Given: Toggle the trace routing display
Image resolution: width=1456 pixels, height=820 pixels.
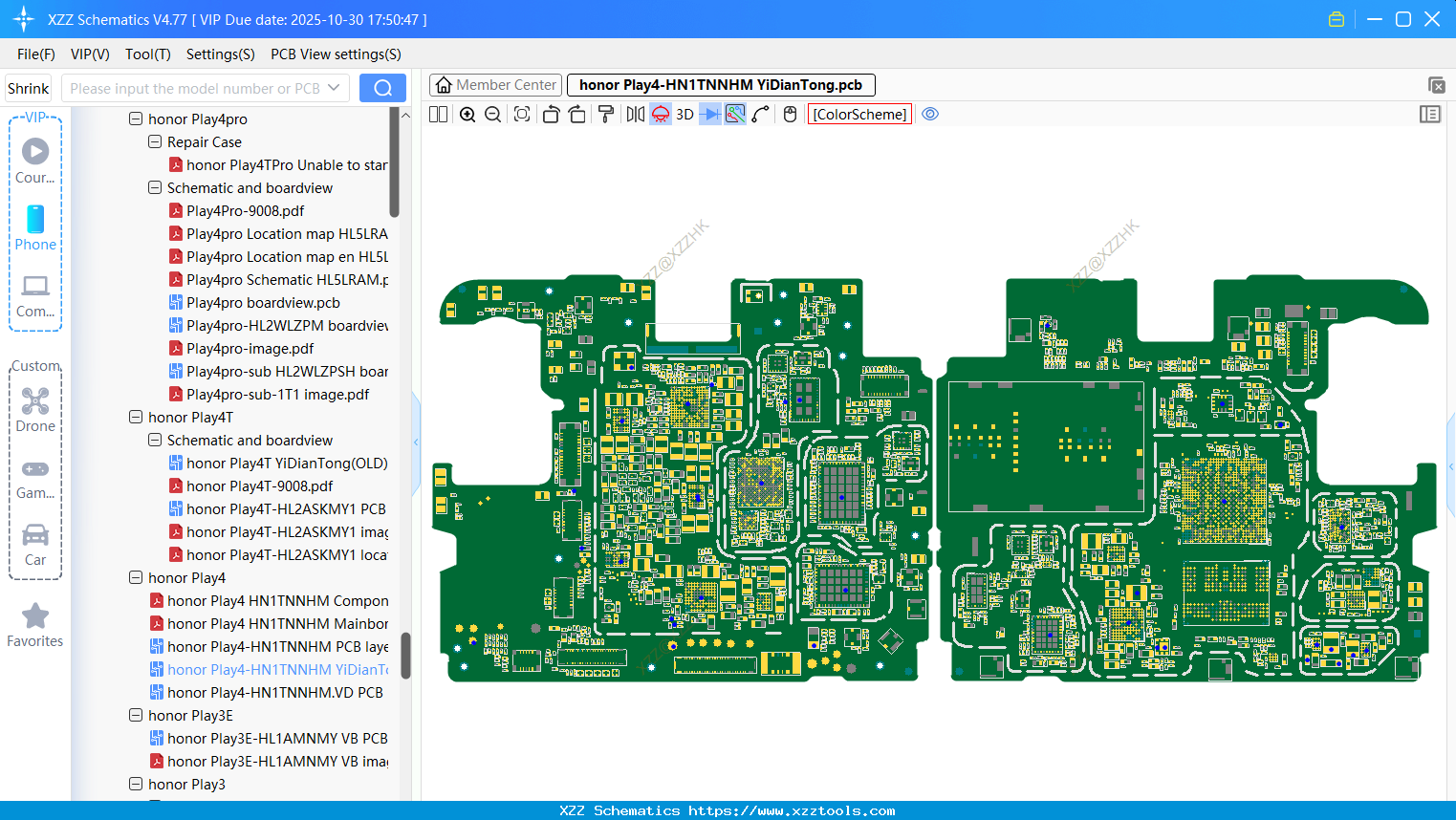Looking at the screenshot, I should point(735,114).
